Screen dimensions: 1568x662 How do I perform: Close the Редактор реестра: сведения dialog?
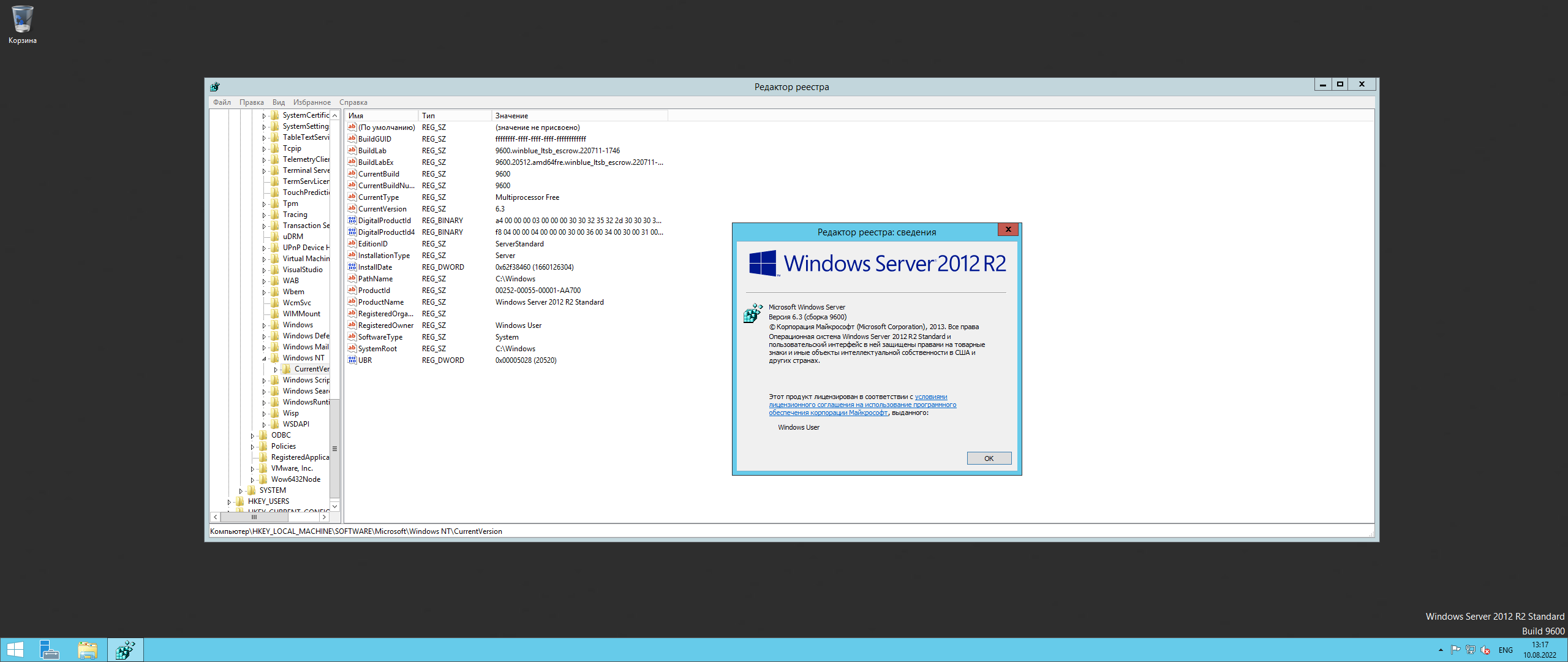[x=1008, y=229]
